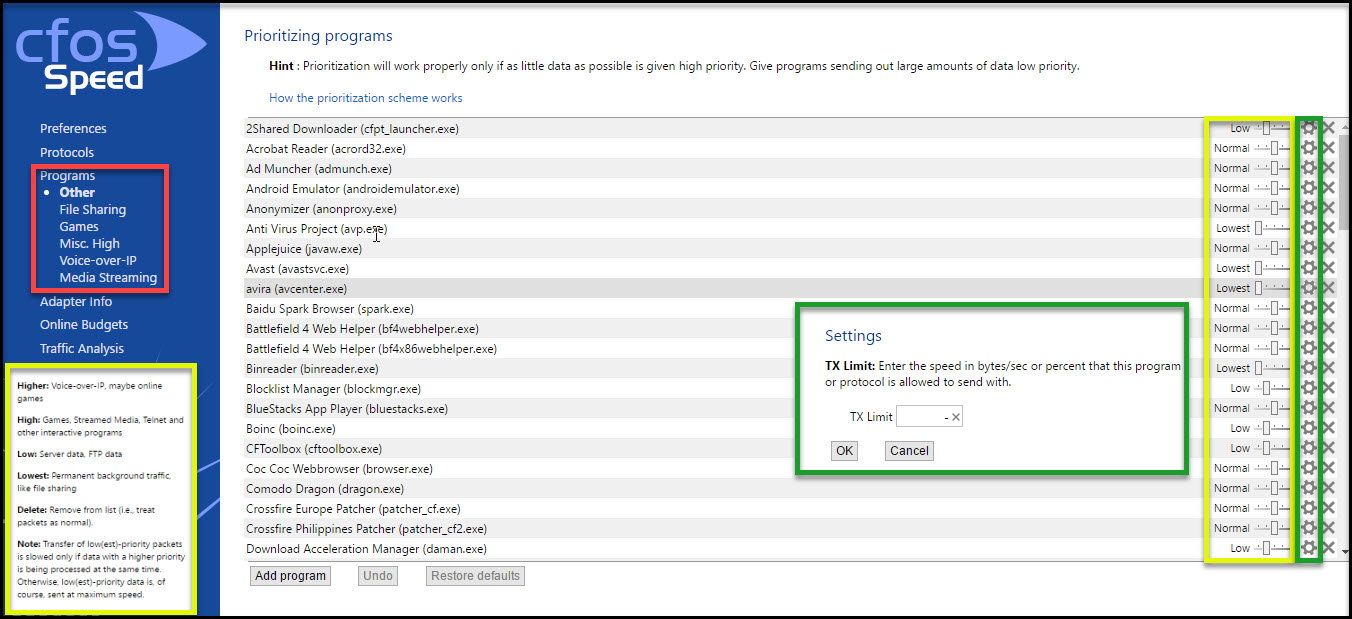1352x619 pixels.
Task: Confirm TX Limit settings with OK
Action: pos(844,450)
